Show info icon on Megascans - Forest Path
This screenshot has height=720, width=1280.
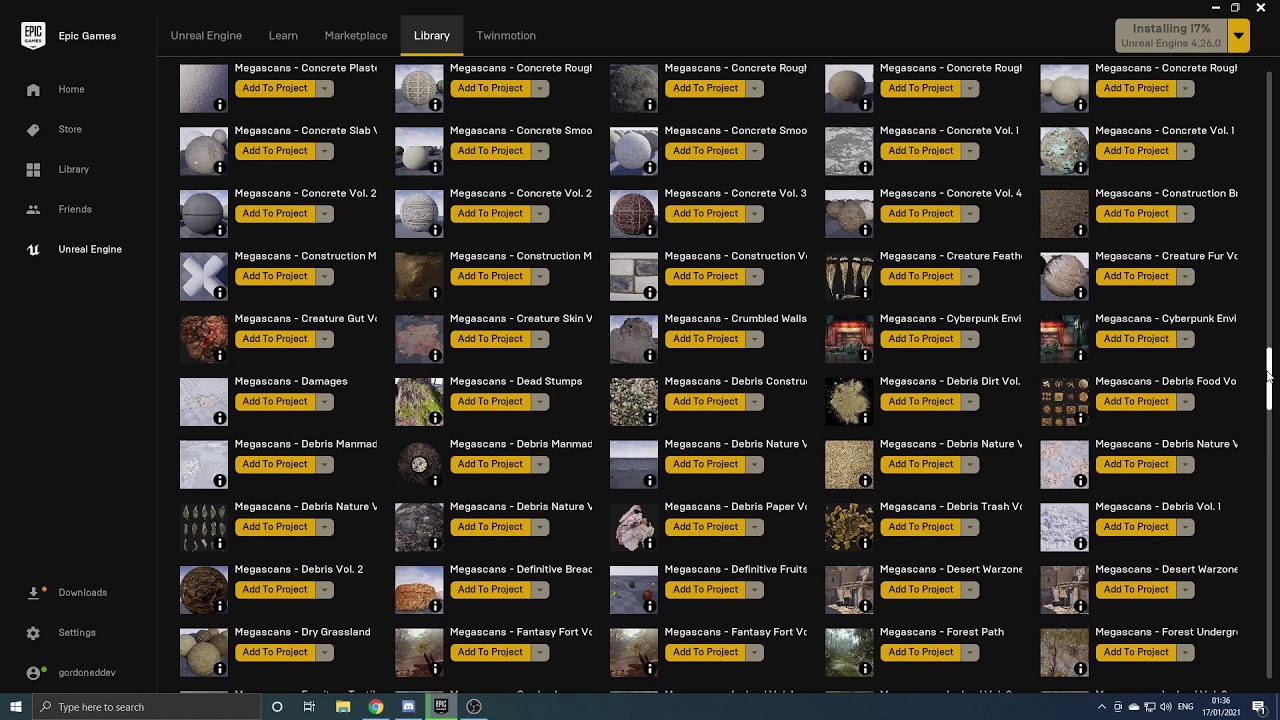click(x=864, y=668)
